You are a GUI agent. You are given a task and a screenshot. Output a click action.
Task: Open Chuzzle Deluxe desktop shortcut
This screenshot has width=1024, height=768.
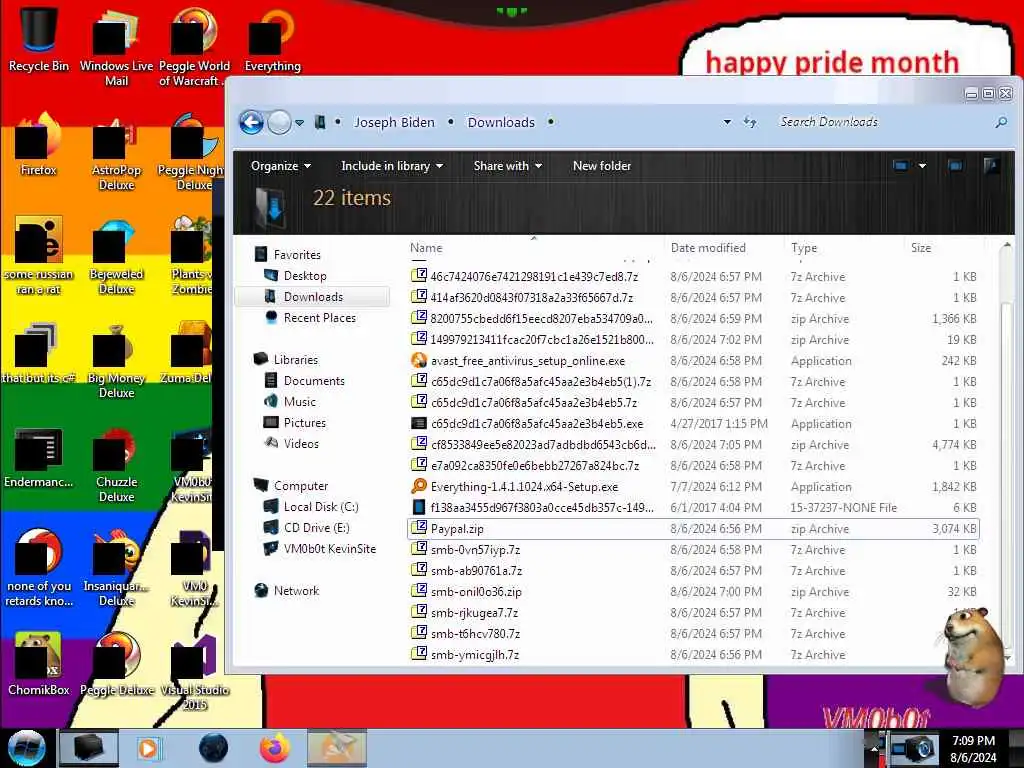[116, 465]
